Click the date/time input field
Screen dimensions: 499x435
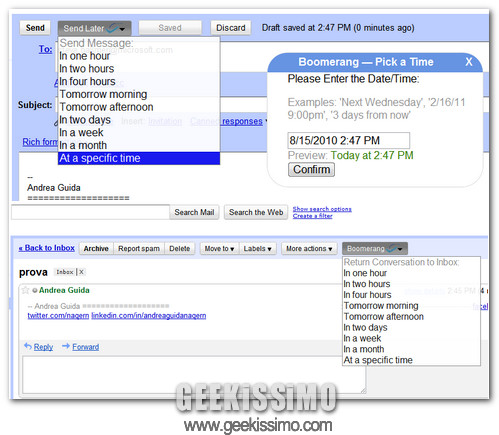[349, 140]
